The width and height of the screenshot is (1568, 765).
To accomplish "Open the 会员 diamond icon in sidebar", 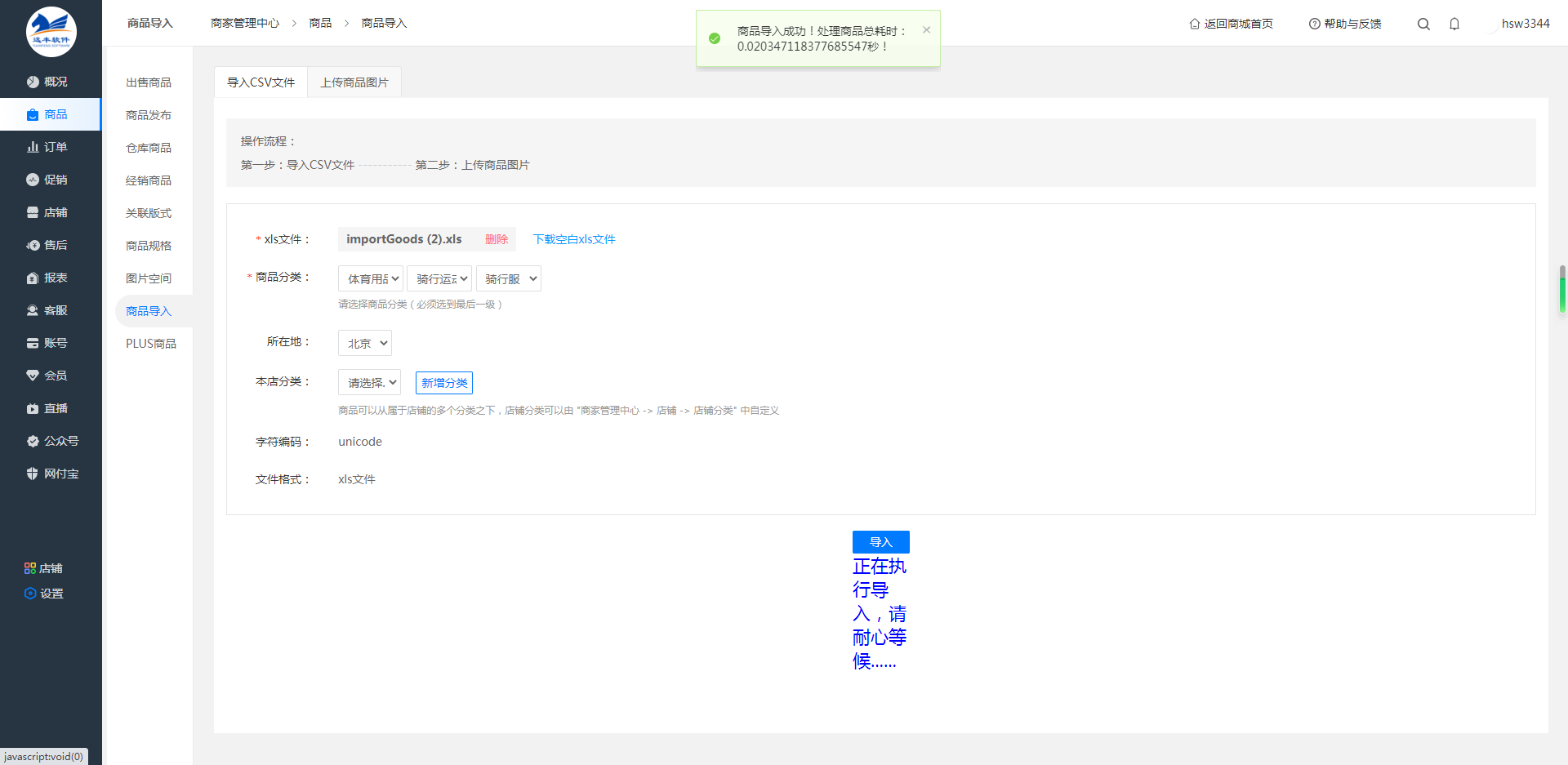I will (33, 376).
